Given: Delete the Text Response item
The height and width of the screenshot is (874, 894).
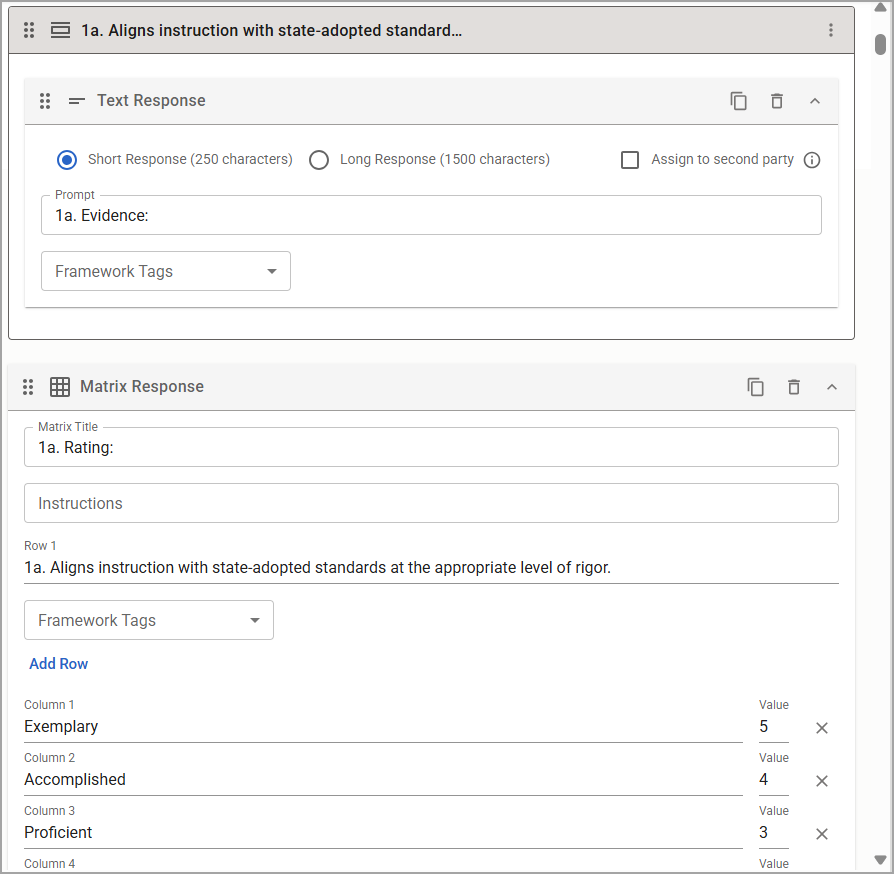Looking at the screenshot, I should click(777, 101).
